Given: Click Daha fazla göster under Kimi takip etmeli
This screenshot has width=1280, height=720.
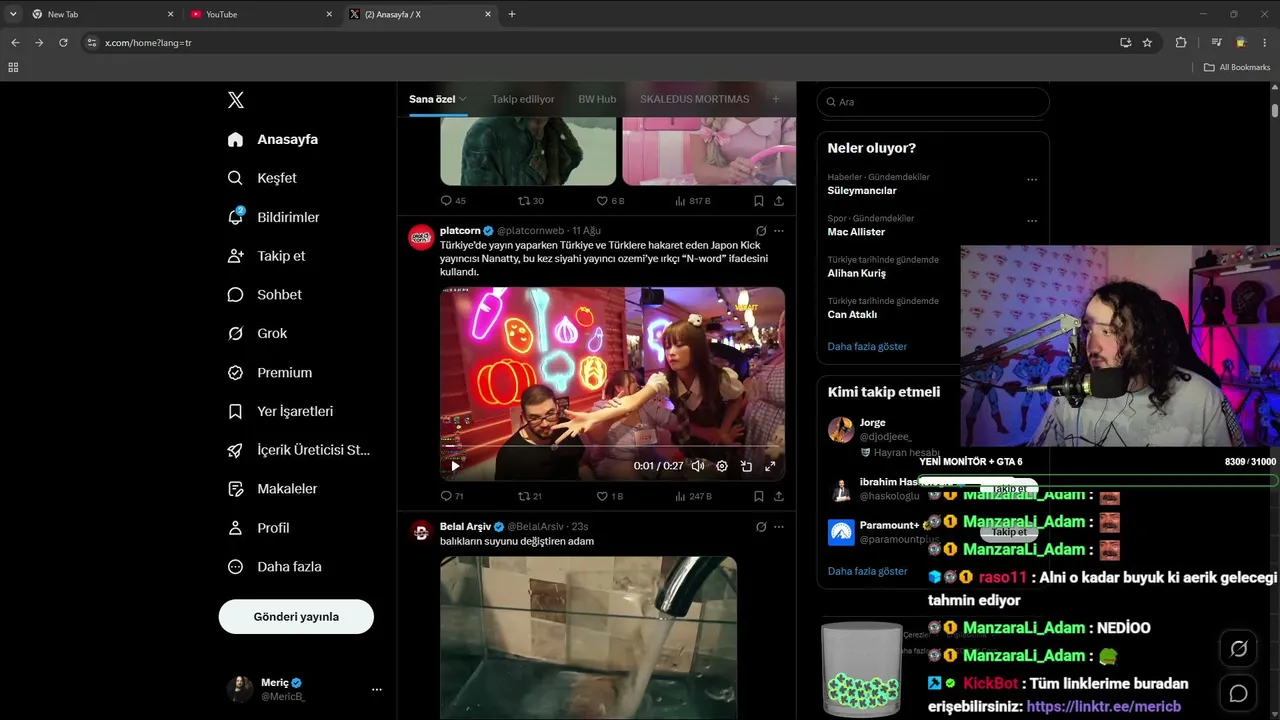Looking at the screenshot, I should [867, 571].
